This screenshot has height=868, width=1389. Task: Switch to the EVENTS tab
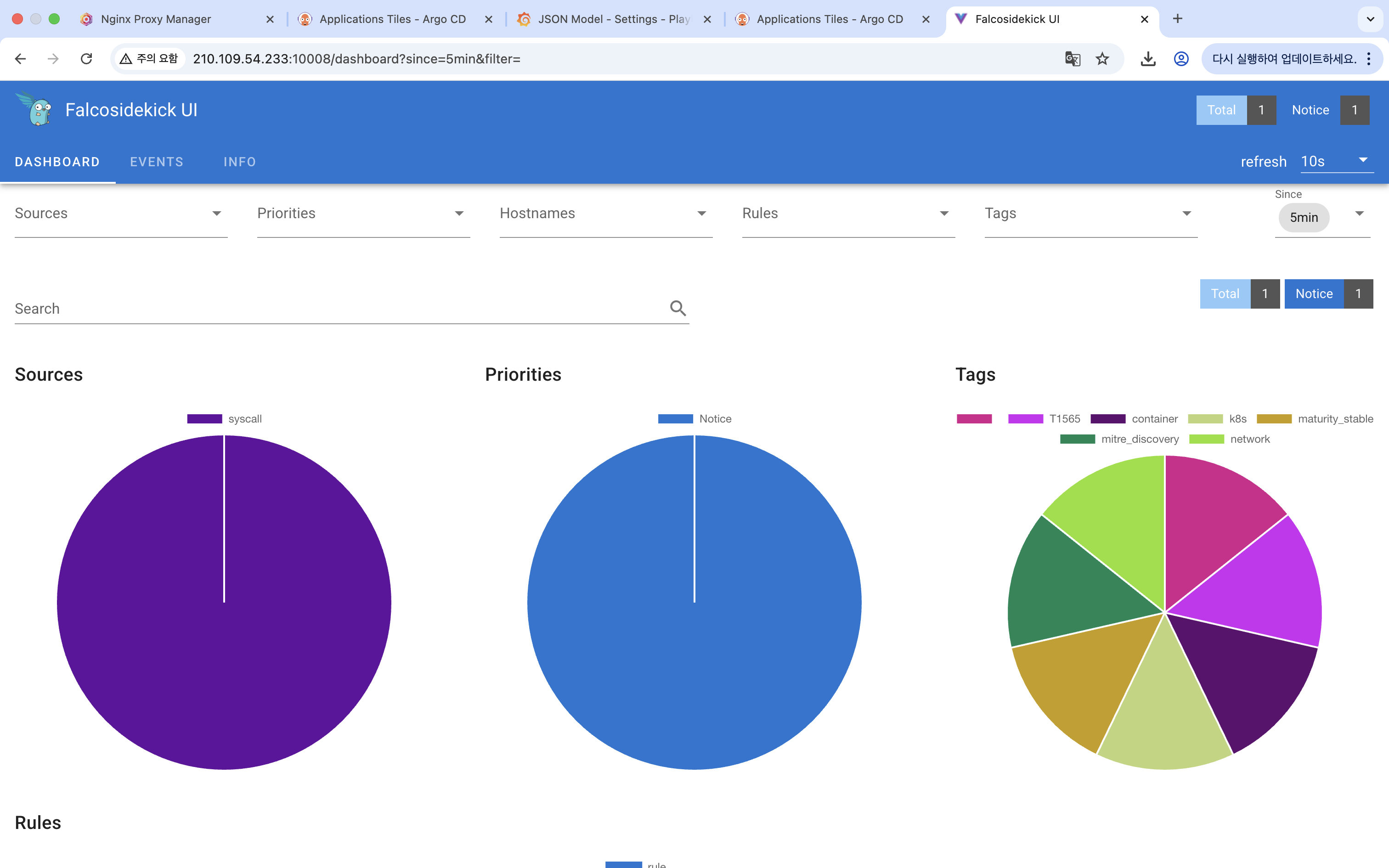coord(156,162)
